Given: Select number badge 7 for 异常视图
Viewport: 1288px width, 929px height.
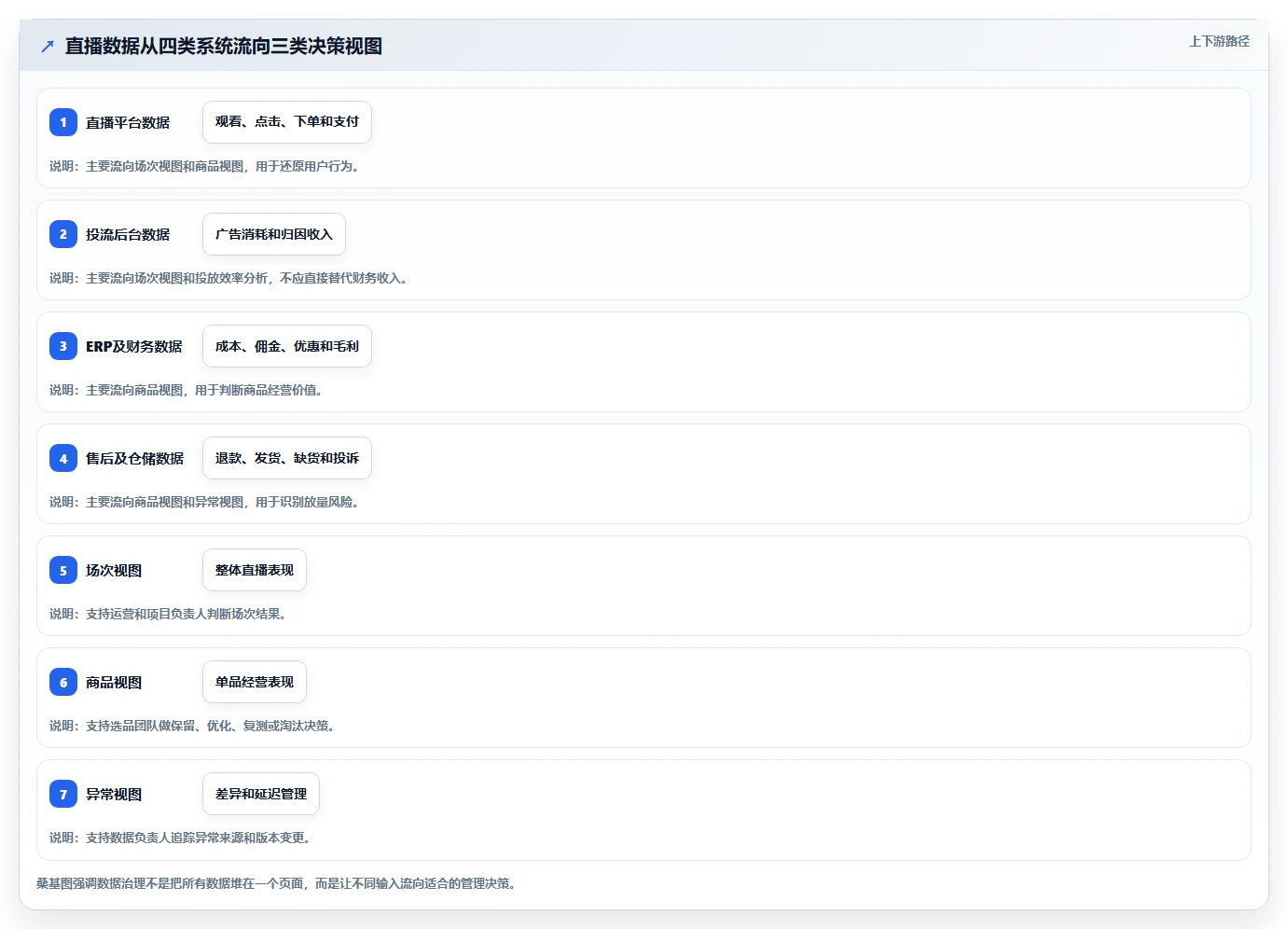Looking at the screenshot, I should (63, 794).
